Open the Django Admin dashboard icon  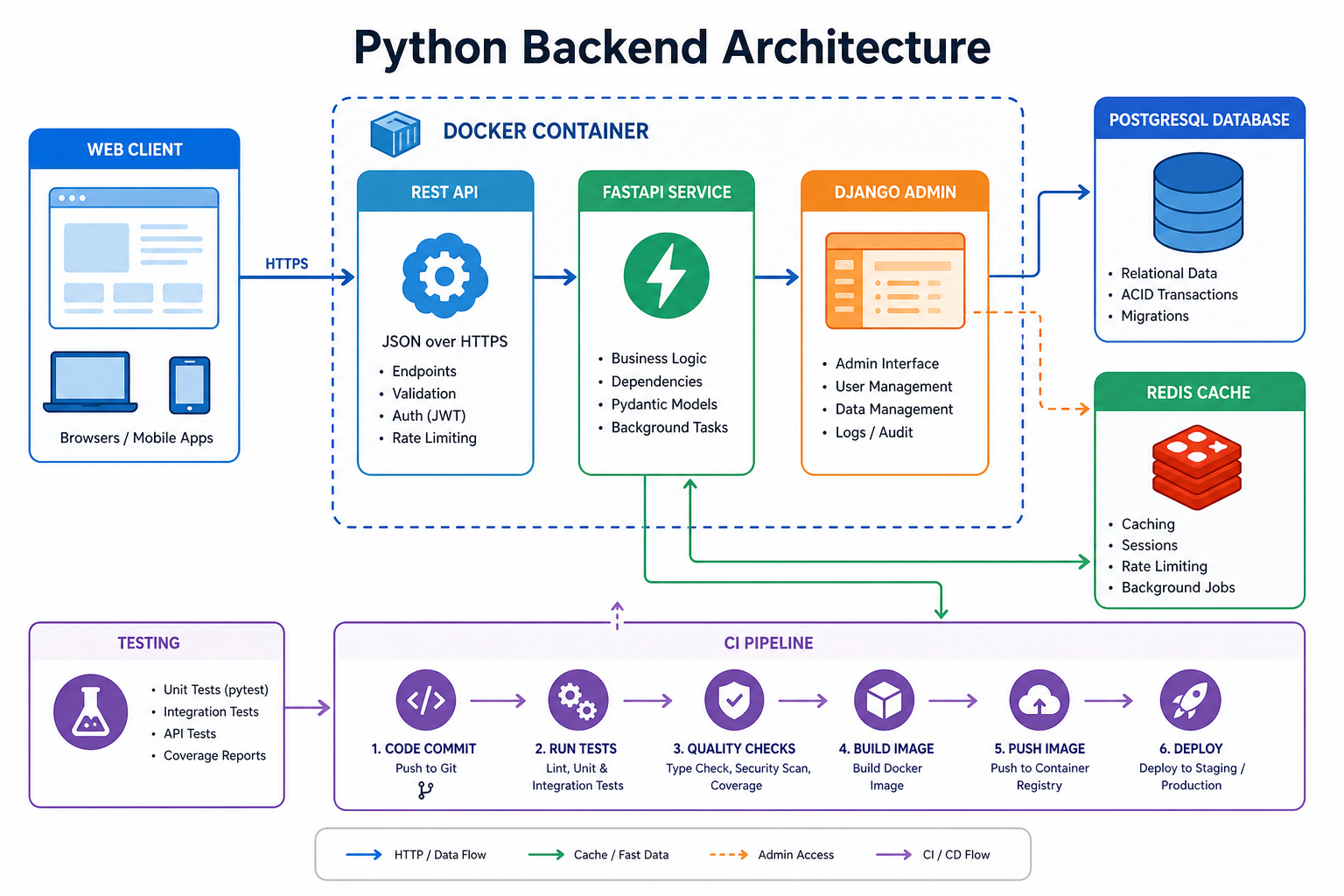point(895,280)
